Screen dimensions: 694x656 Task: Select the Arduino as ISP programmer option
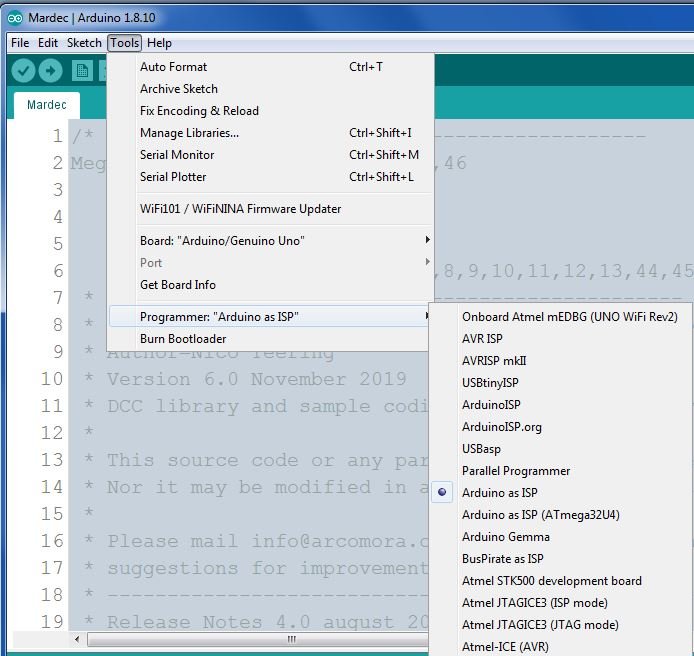[x=499, y=493]
